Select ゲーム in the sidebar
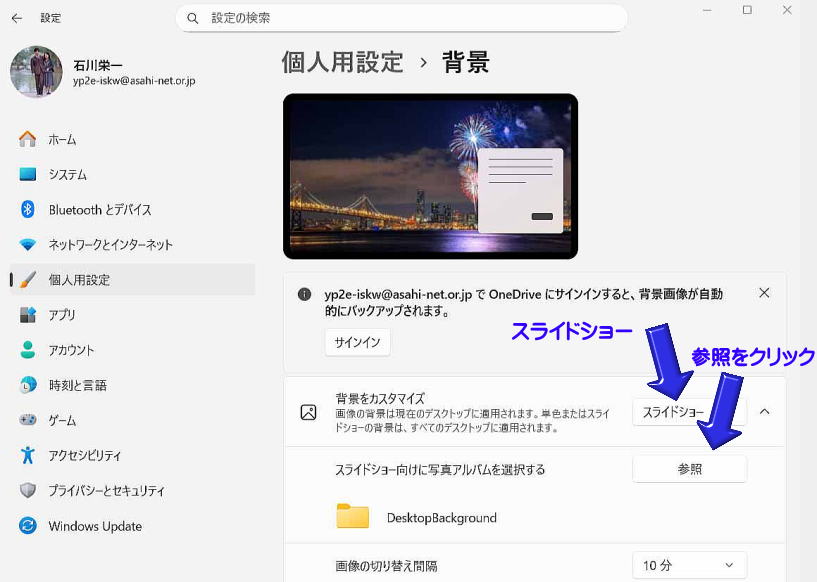 [62, 421]
